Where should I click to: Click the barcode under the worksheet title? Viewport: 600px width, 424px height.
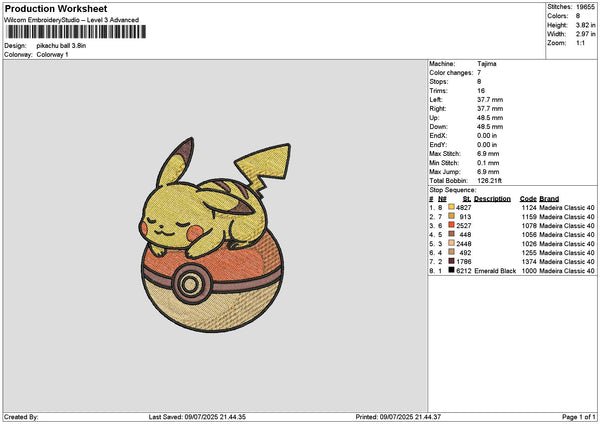click(x=76, y=32)
